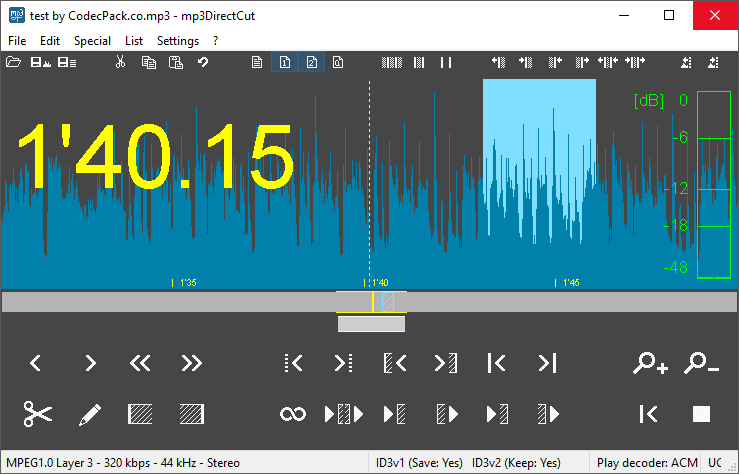Rewind to start button beside the stop square

click(649, 414)
